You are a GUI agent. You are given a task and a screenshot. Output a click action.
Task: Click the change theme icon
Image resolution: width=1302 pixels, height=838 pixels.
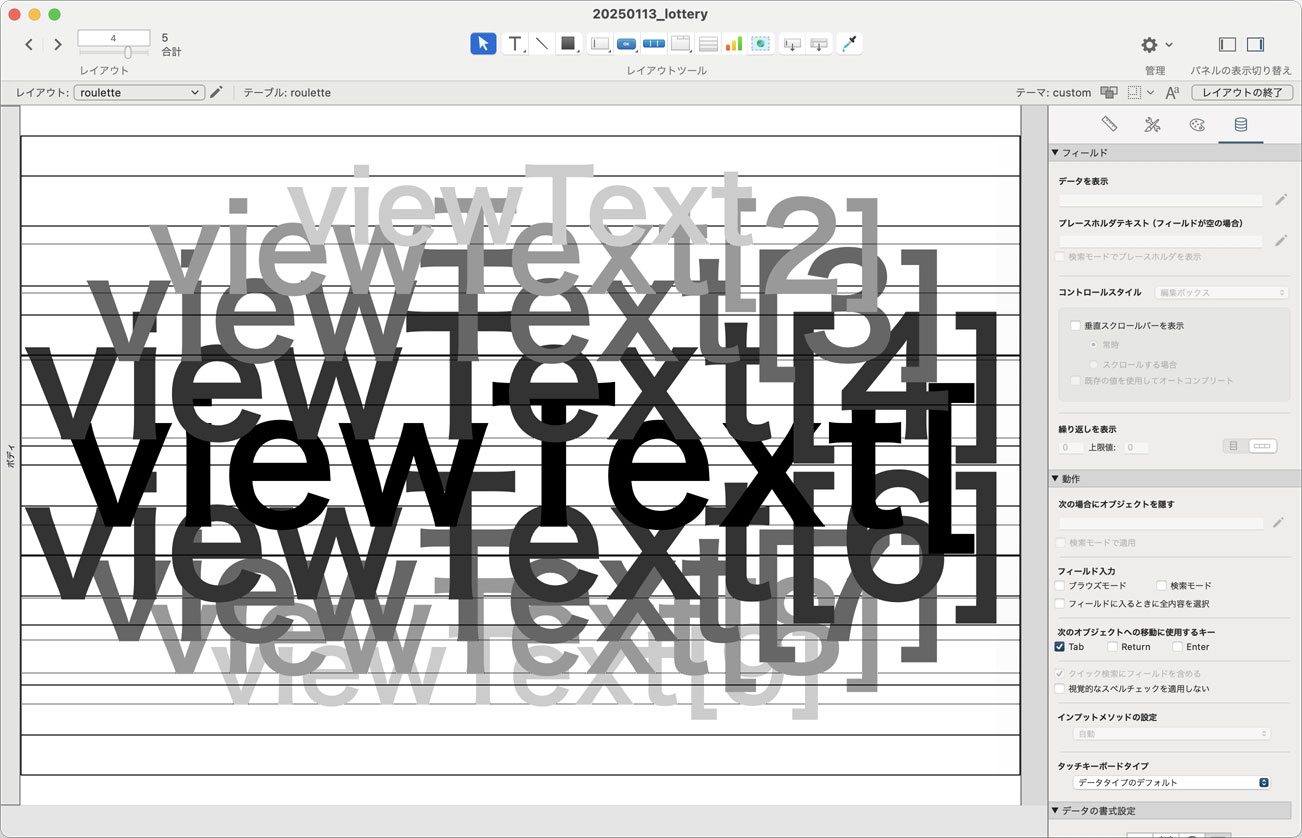(1108, 92)
